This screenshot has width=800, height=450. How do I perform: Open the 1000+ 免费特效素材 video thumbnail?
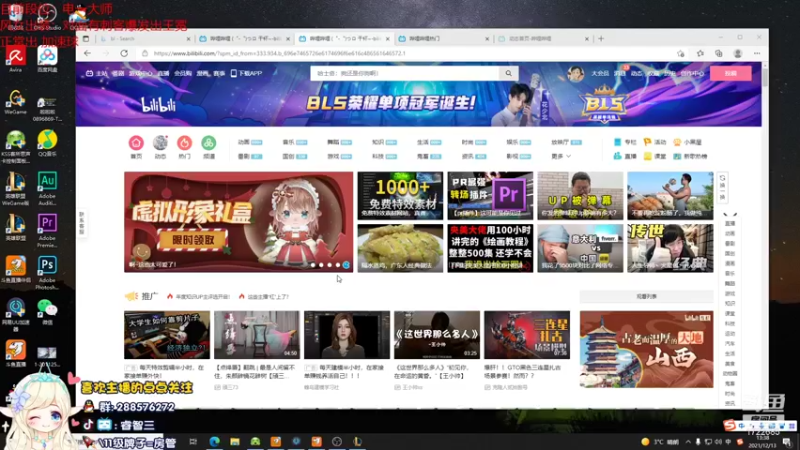[x=400, y=196]
